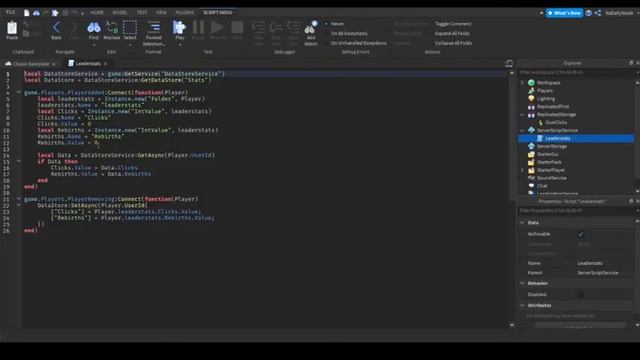Open the Play dropdown arrow
640x360 pixels.
click(180, 44)
